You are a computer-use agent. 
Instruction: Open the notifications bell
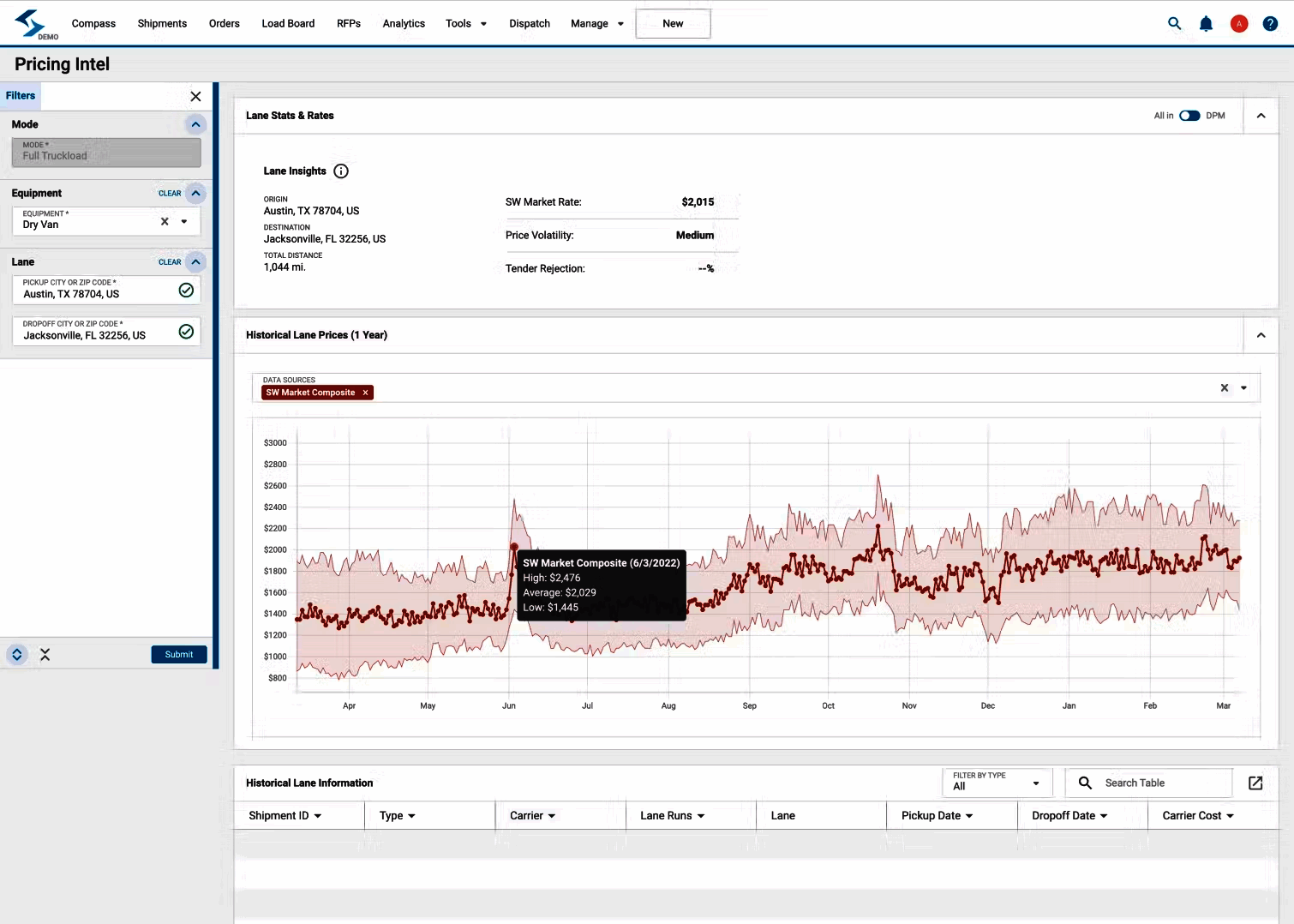pos(1206,24)
